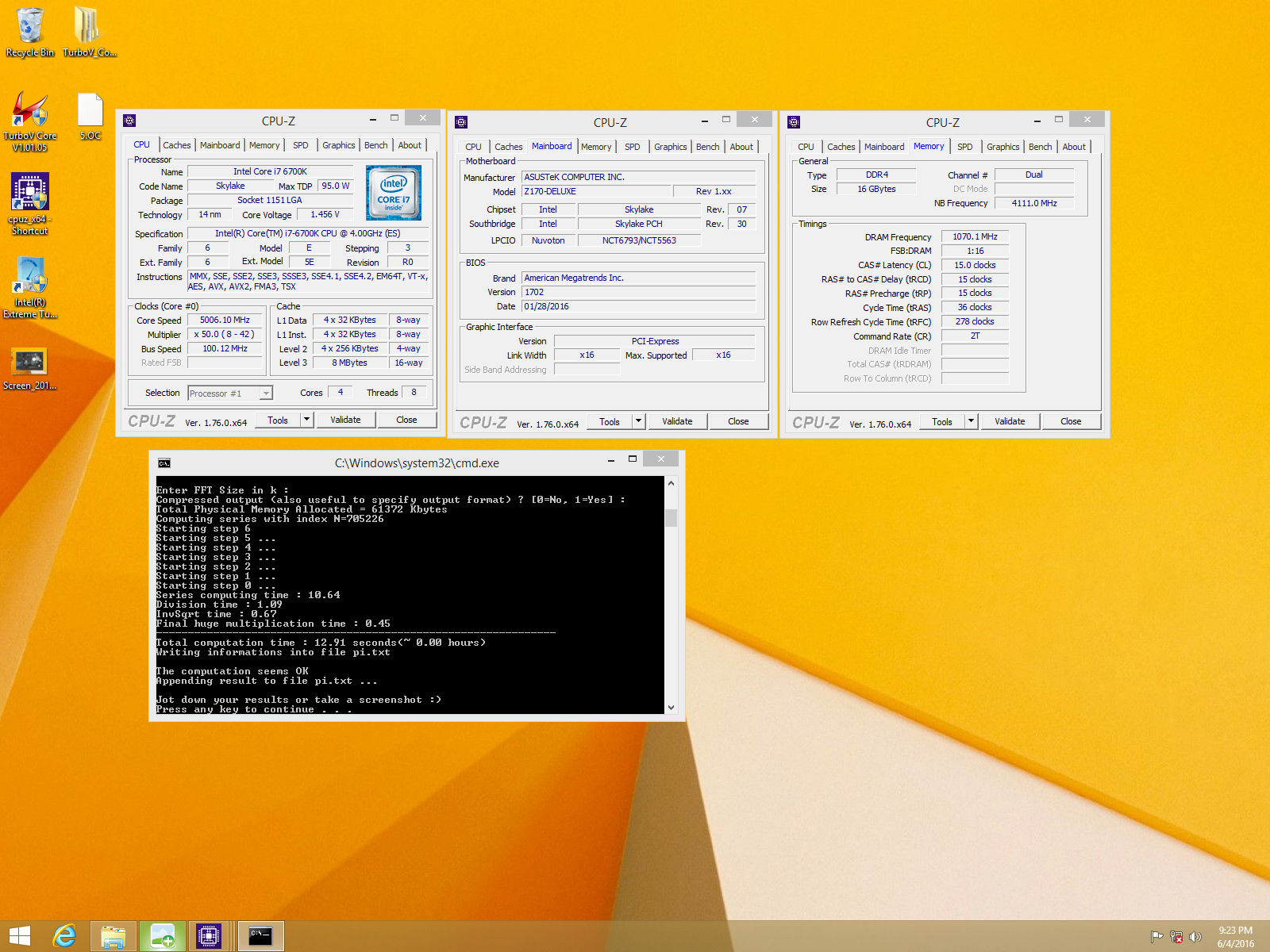The height and width of the screenshot is (952, 1270).
Task: Click the BIOS Version field 1702
Action: click(638, 292)
